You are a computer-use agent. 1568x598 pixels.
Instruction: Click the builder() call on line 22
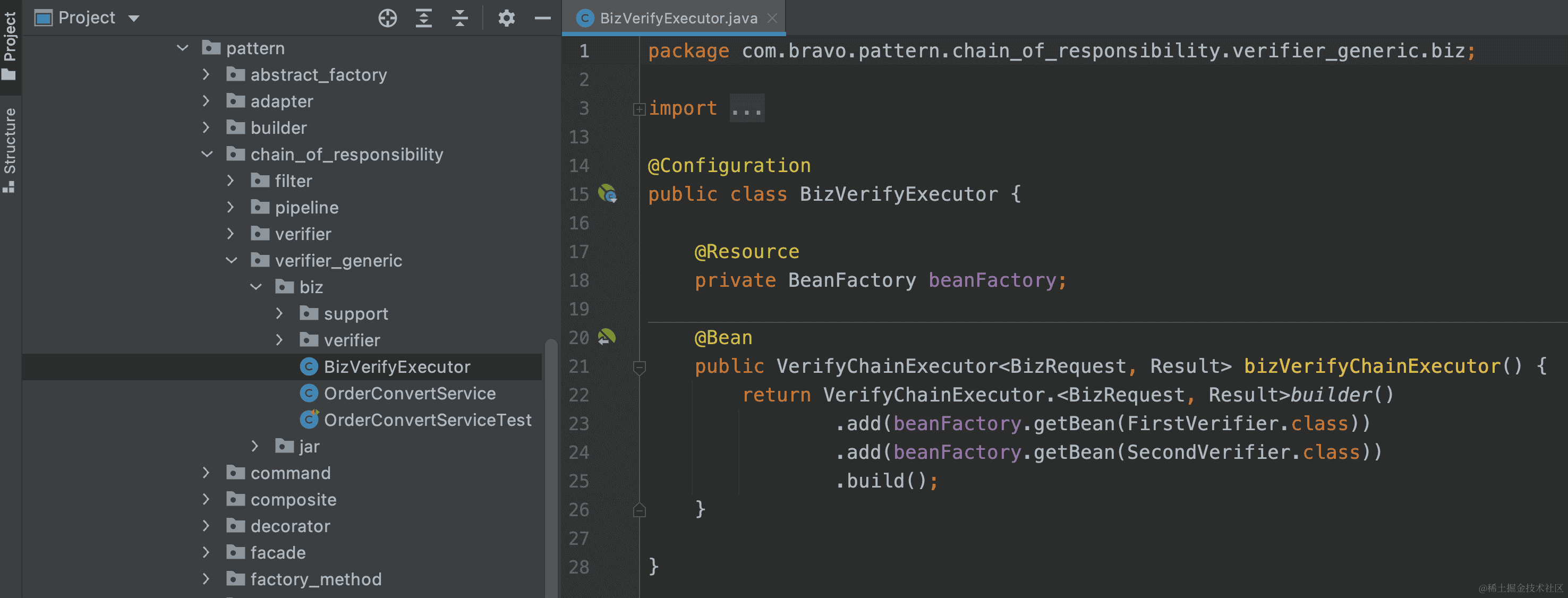click(1342, 395)
